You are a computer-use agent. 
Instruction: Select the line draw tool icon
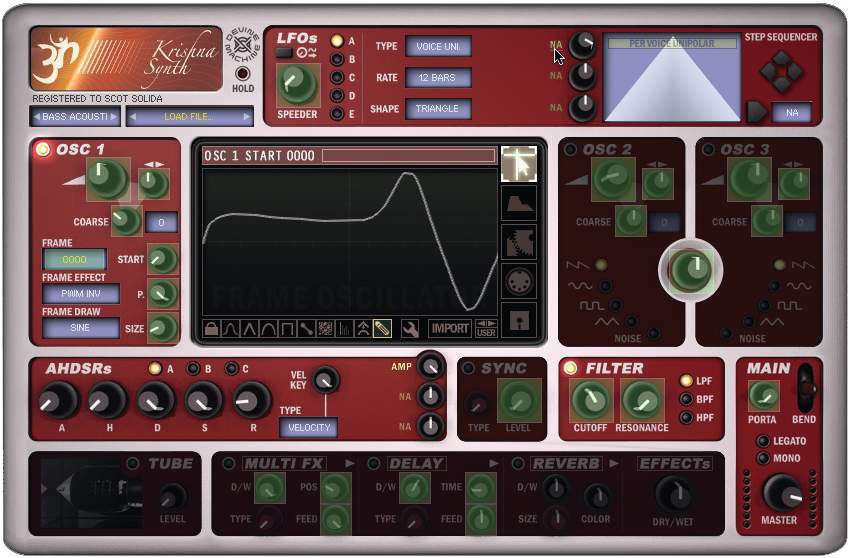click(306, 329)
